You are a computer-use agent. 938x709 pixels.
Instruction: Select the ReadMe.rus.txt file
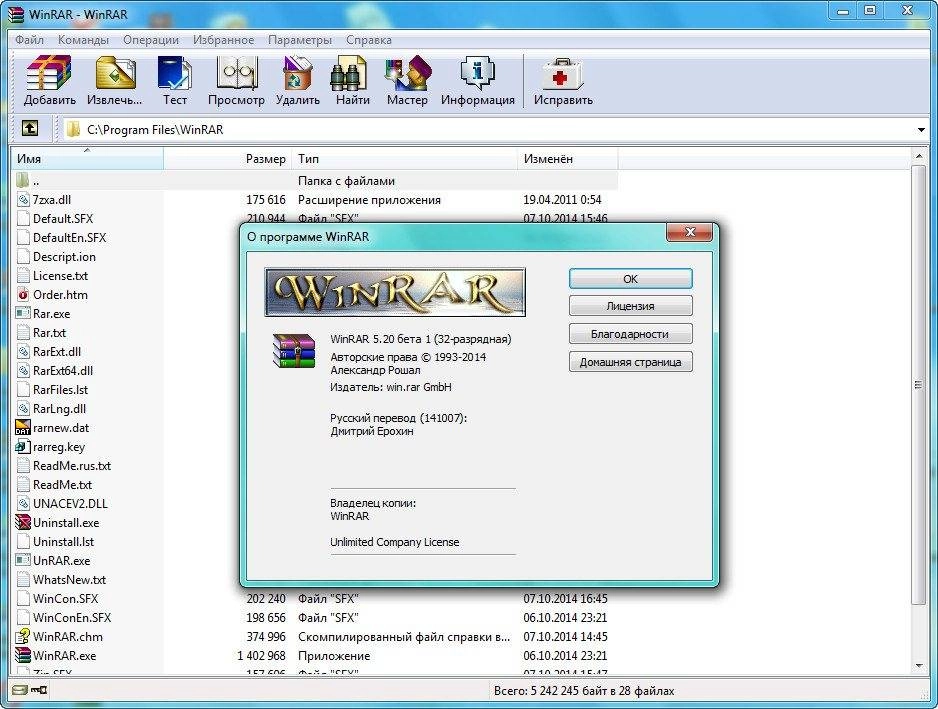[72, 465]
